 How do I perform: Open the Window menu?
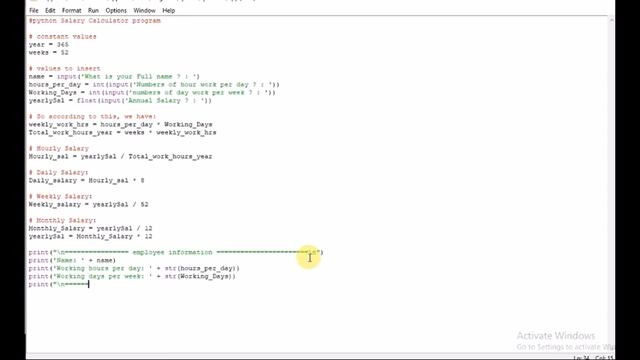[144, 11]
